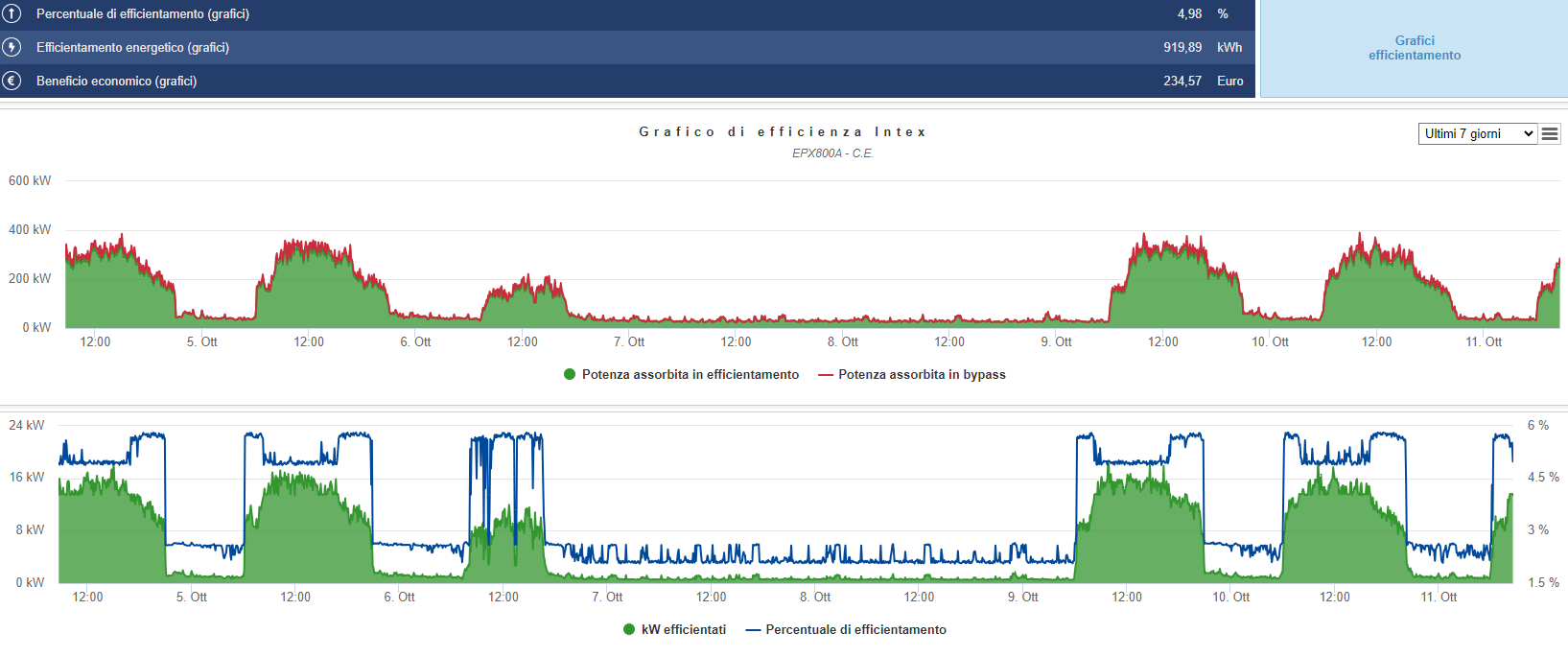The image size is (1568, 657).
Task: Click the 7. Ott label on upper chart
Action: tap(629, 342)
